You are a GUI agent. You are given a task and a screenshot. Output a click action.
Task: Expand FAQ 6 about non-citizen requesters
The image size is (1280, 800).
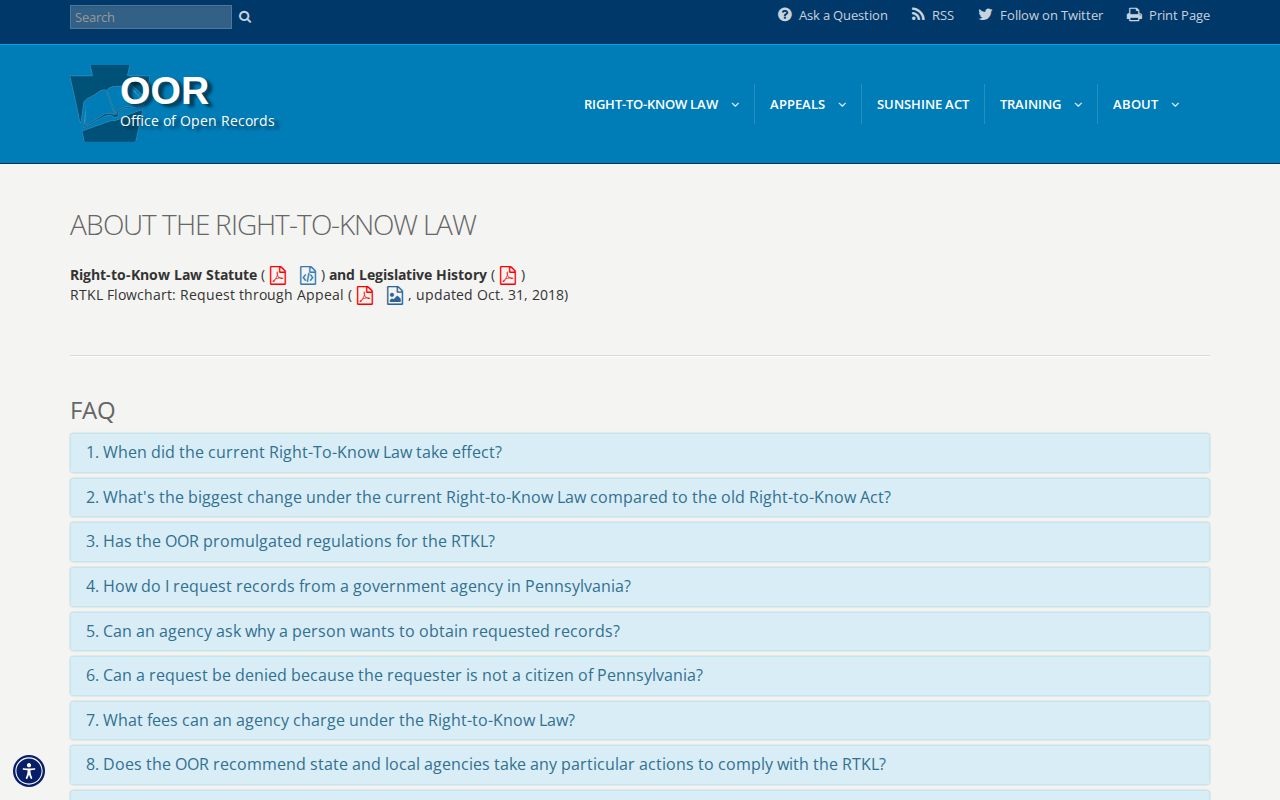click(640, 676)
